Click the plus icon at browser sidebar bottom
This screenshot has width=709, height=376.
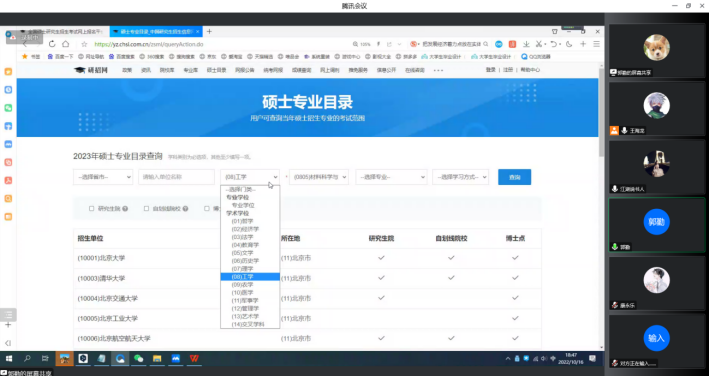(x=8, y=324)
